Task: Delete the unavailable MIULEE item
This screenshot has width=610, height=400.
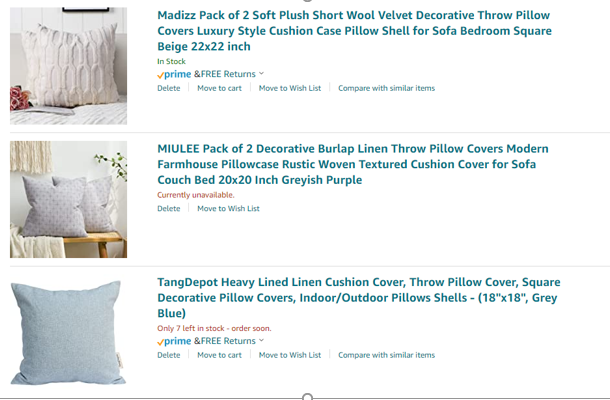Action: [x=168, y=209]
